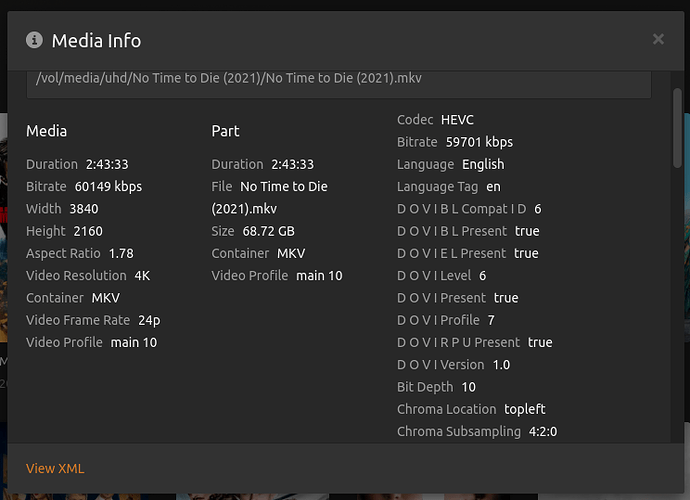The image size is (690, 500).
Task: Click the info icon beside Media Info title
Action: (35, 40)
